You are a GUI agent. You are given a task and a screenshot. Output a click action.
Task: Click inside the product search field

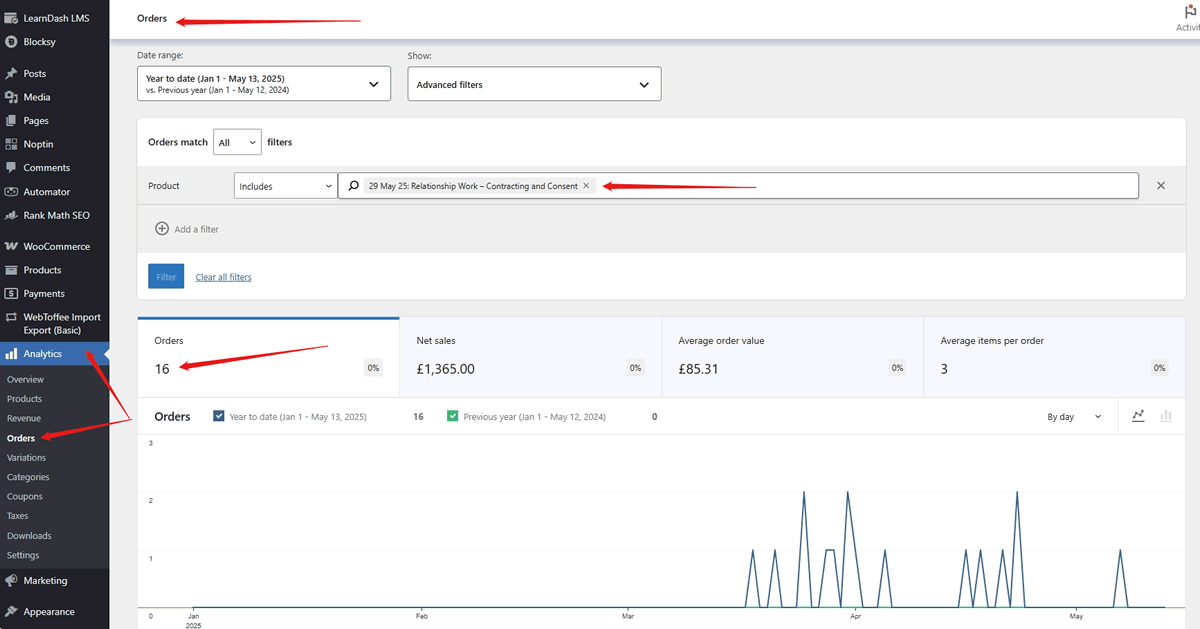tap(738, 186)
